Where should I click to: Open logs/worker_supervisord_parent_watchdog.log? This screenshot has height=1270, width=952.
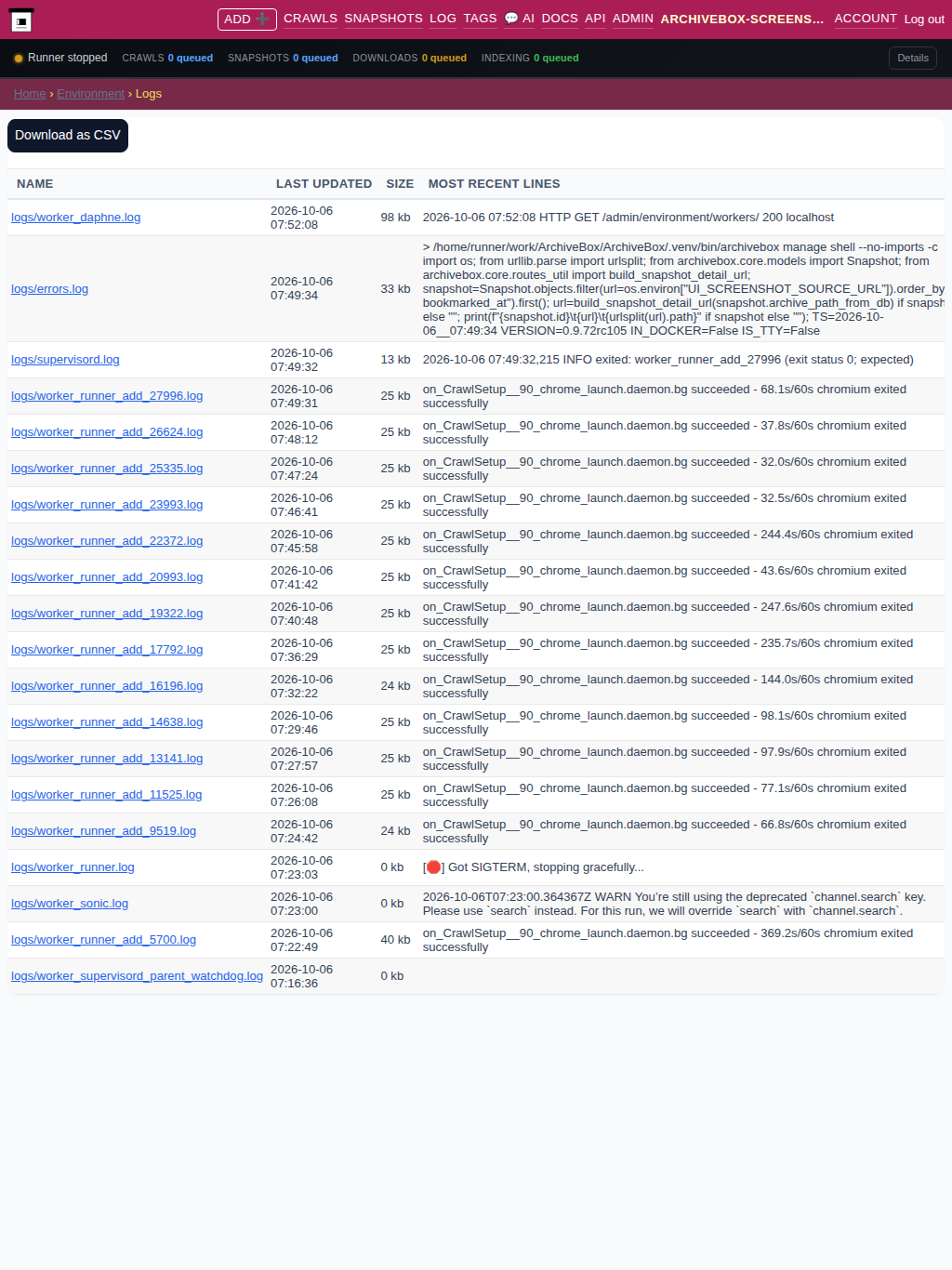(137, 976)
